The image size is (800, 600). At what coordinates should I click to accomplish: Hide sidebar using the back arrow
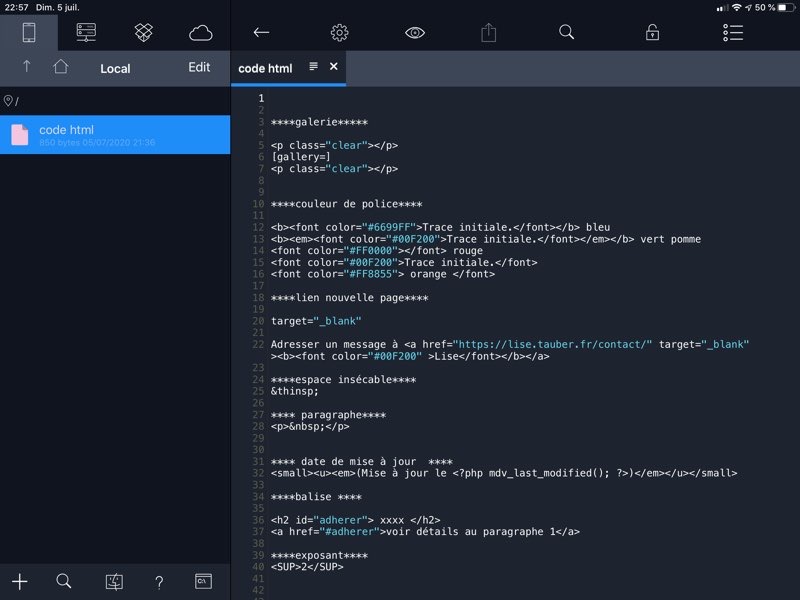[261, 32]
